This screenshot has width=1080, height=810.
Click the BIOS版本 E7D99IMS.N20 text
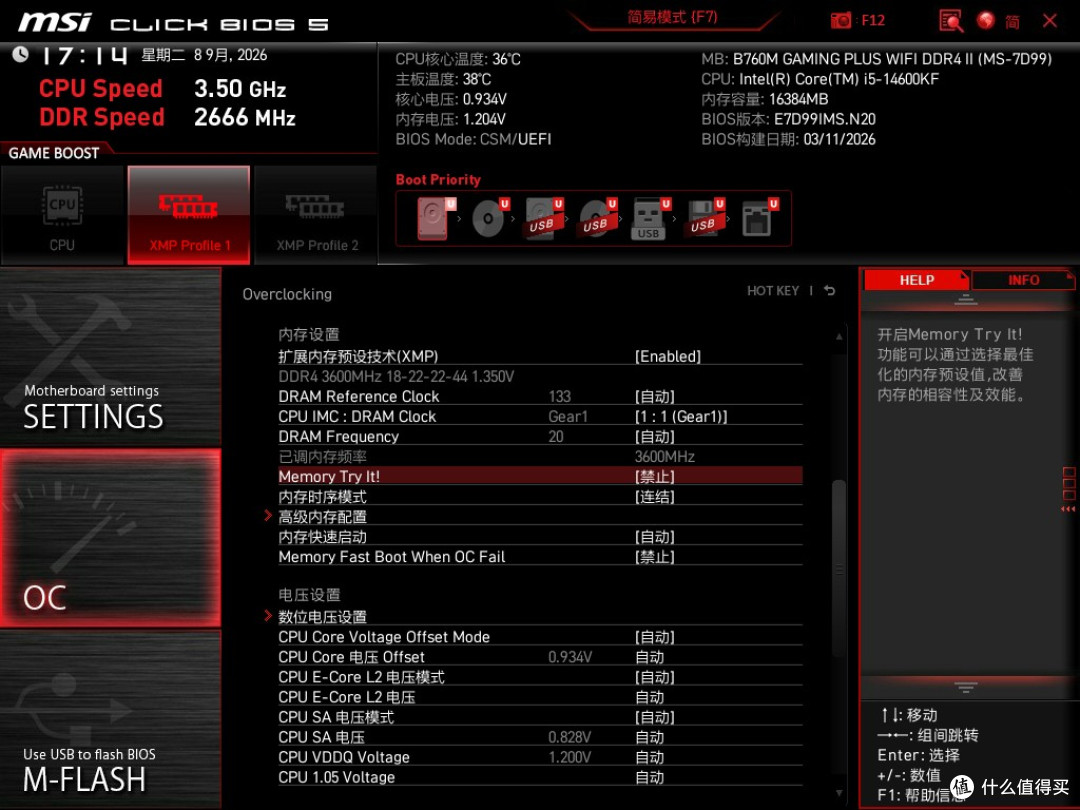pos(789,119)
